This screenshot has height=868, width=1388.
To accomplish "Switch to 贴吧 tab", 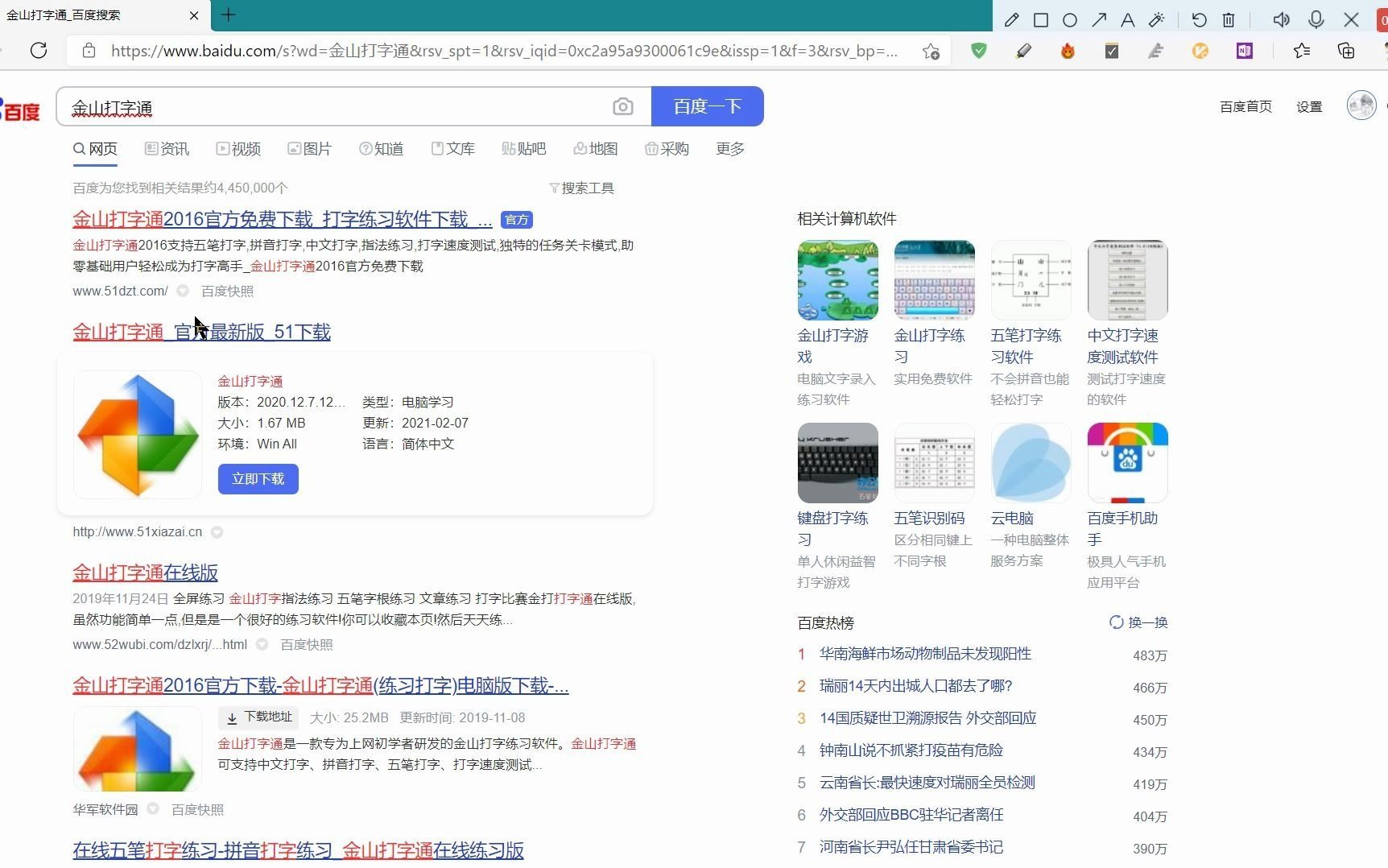I will [523, 149].
